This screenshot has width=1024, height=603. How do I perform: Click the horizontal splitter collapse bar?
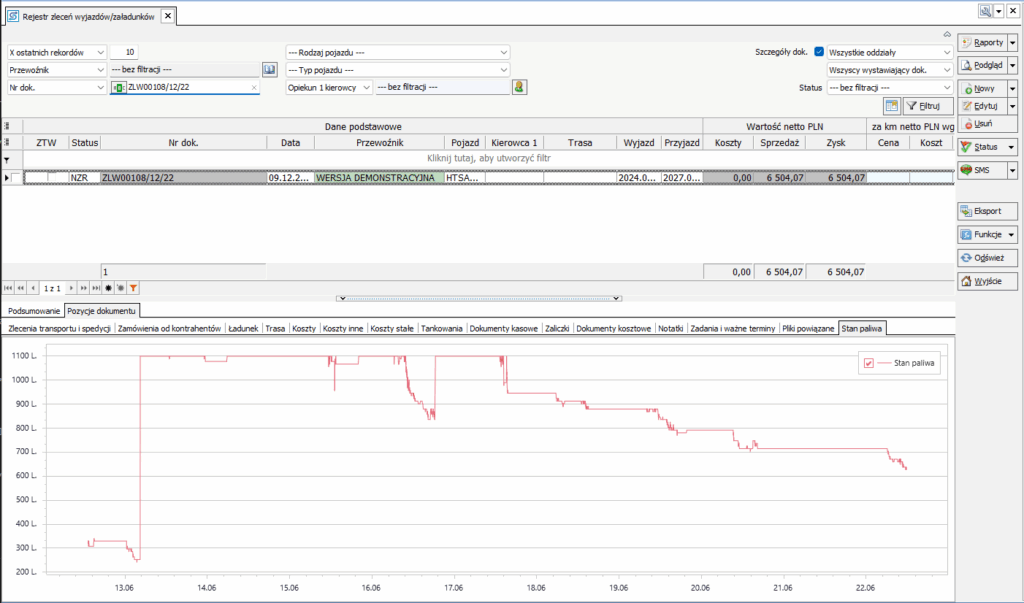coord(479,299)
